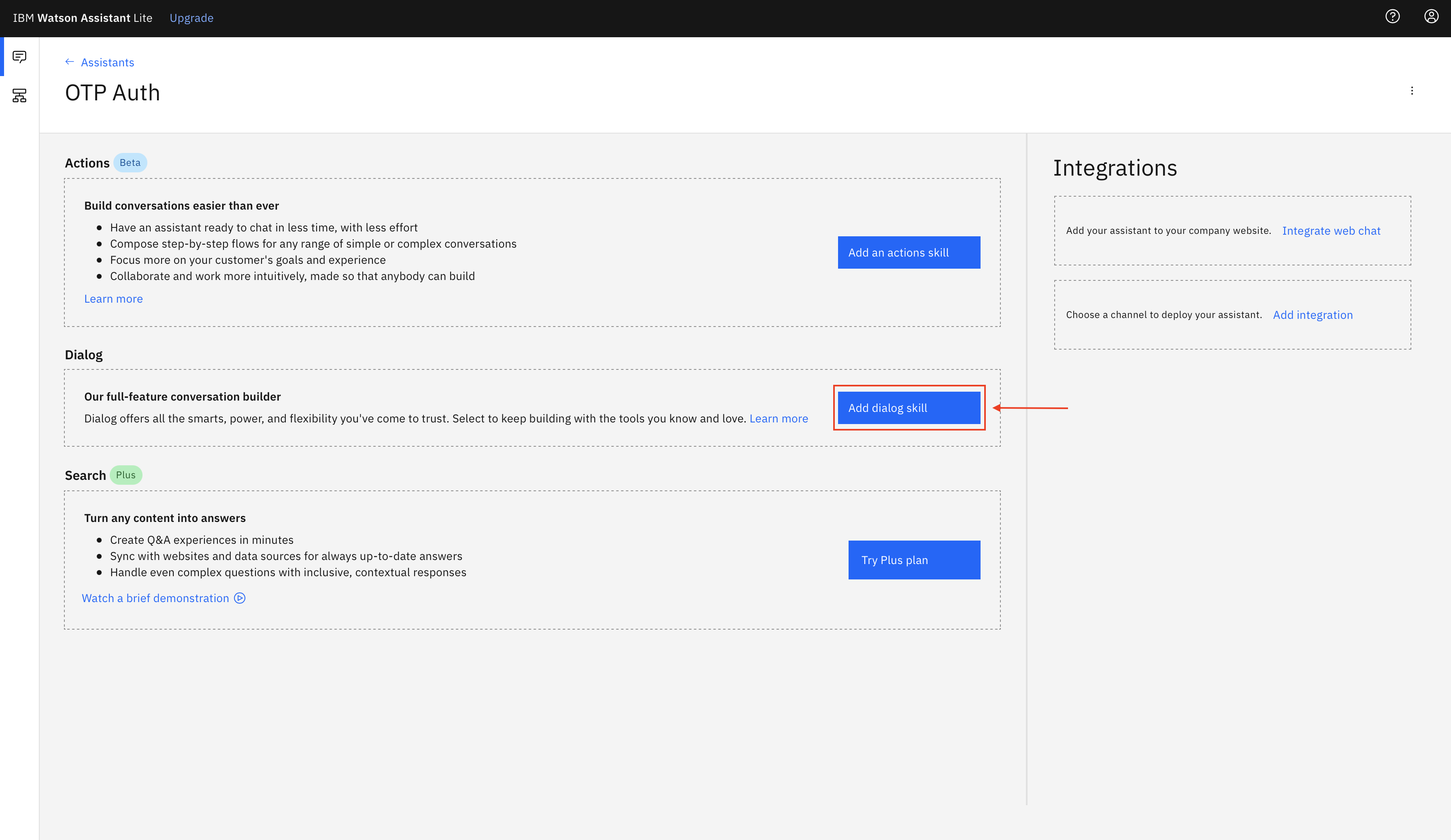The height and width of the screenshot is (840, 1451).
Task: Open the OTP Auth overflow menu
Action: click(1412, 91)
